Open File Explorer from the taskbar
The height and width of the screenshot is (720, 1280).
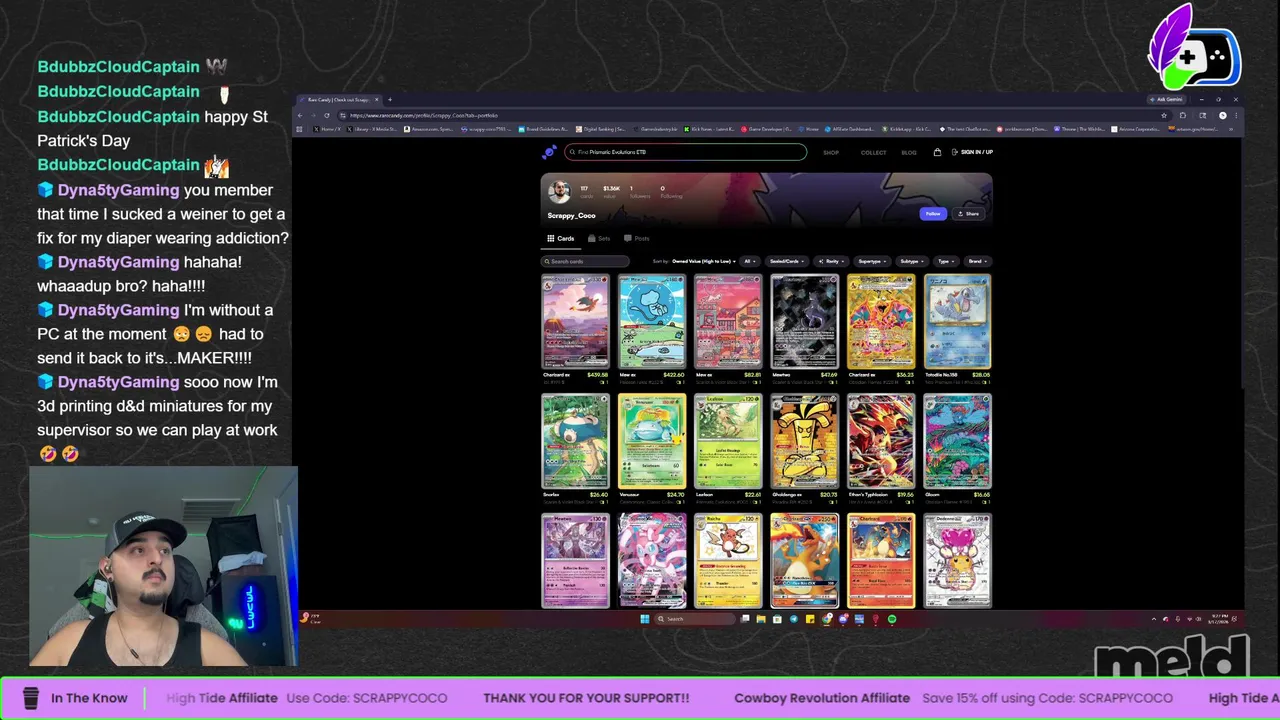(761, 619)
